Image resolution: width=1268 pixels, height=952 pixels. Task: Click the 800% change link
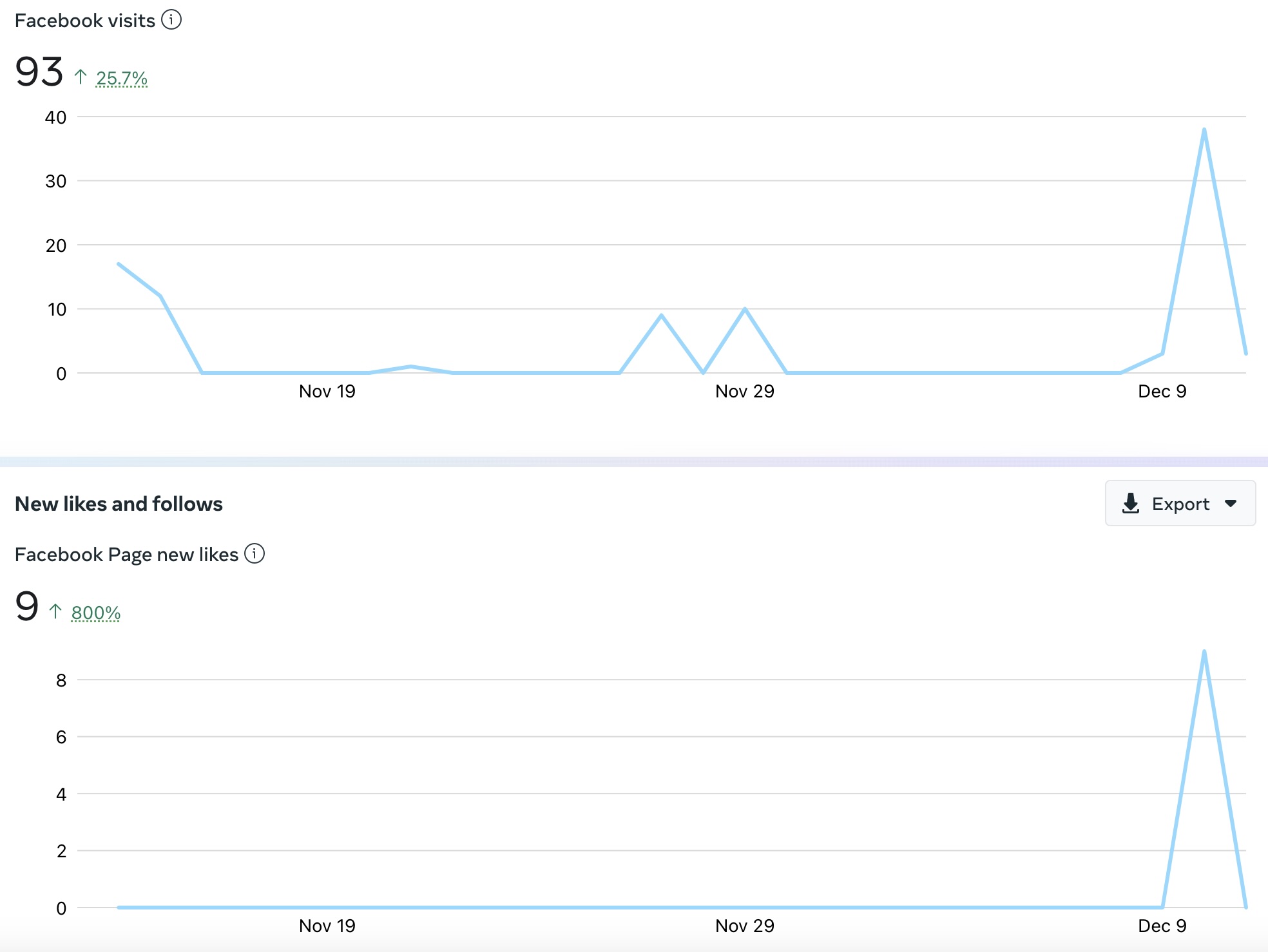click(x=96, y=613)
